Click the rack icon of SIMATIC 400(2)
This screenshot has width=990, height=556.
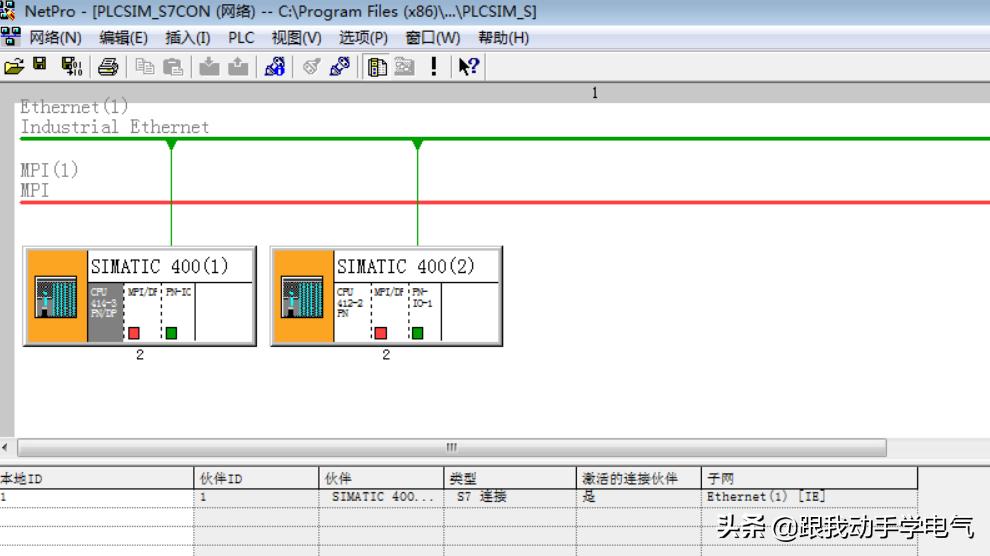[x=302, y=297]
